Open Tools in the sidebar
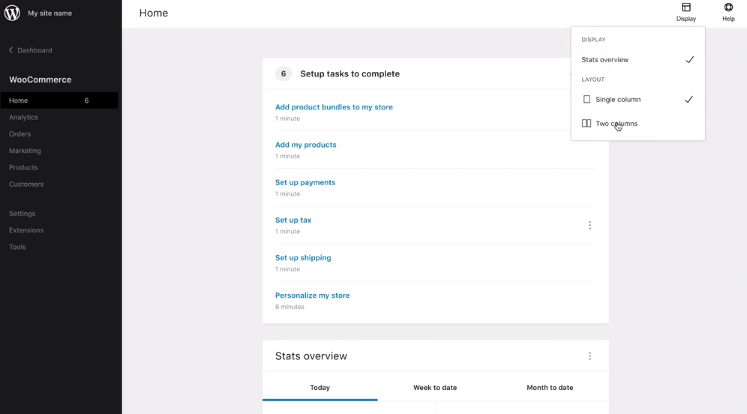 point(17,247)
